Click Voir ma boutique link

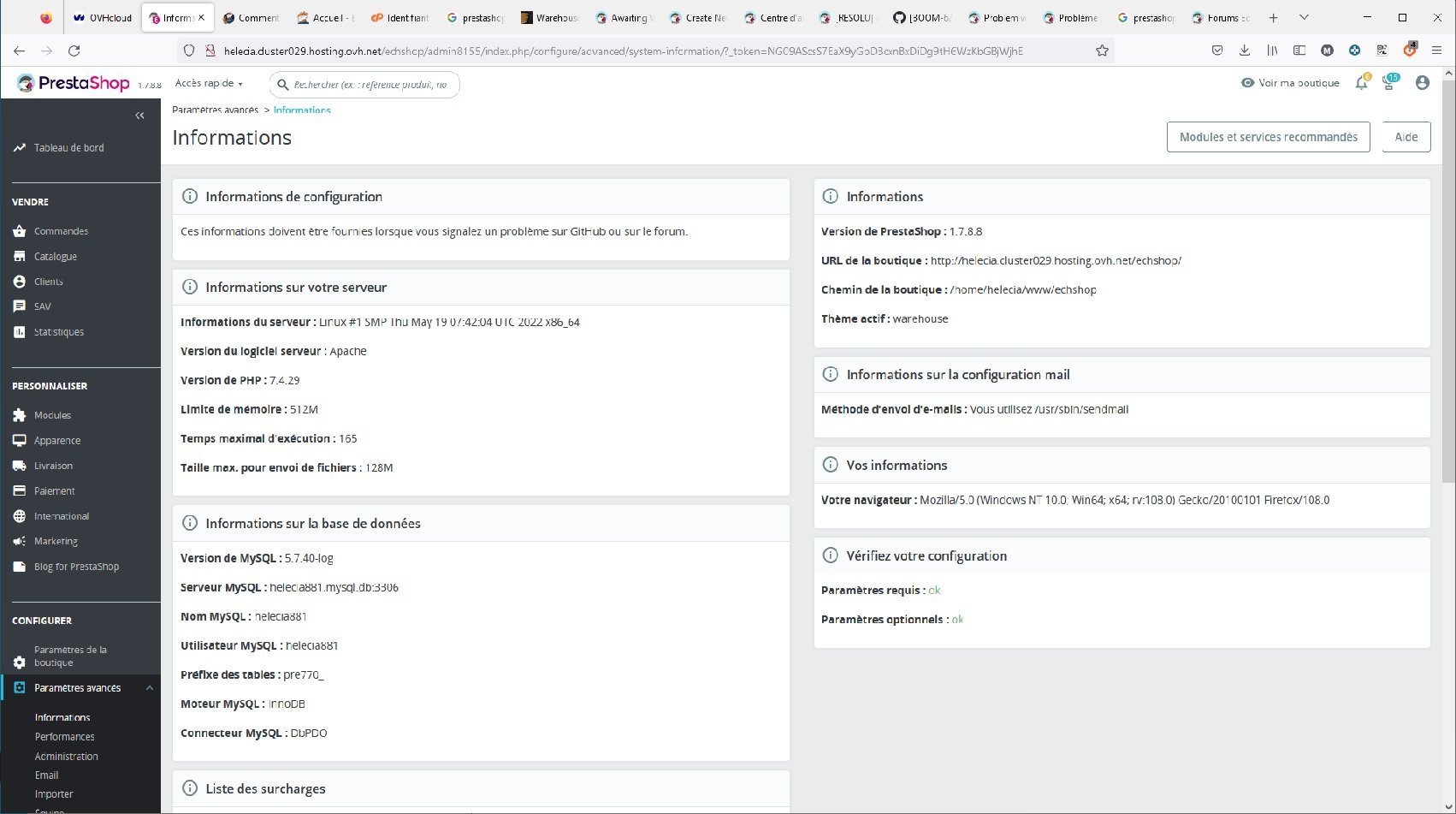(x=1290, y=83)
